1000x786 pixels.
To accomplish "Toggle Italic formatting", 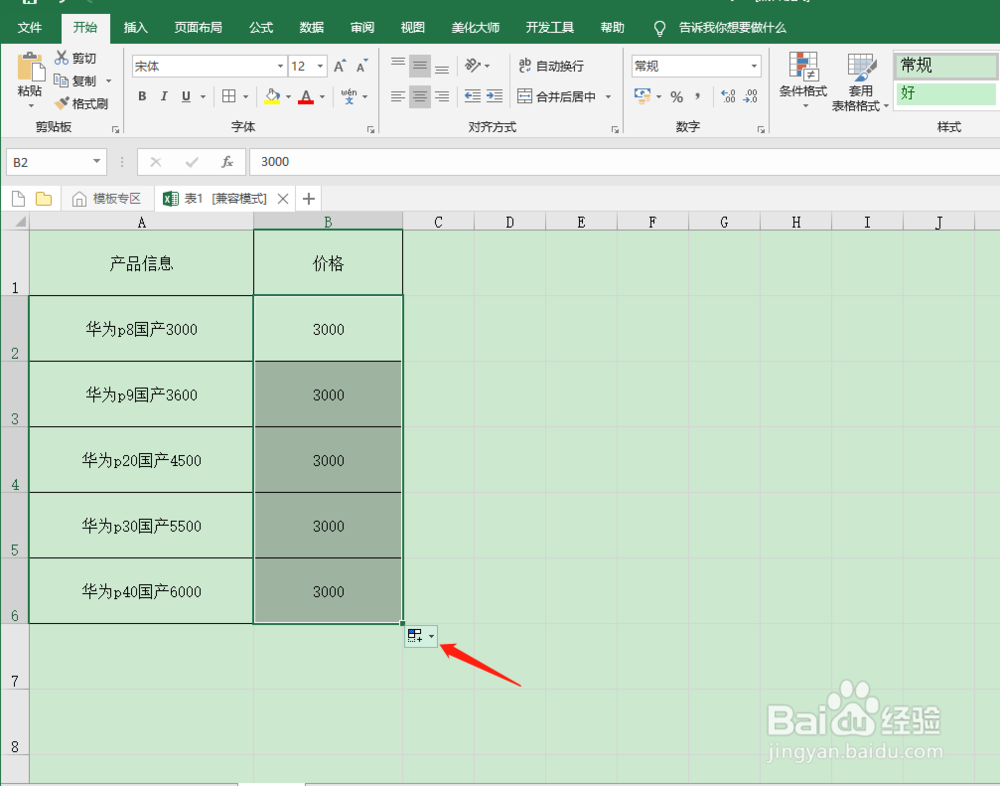I will pyautogui.click(x=164, y=96).
